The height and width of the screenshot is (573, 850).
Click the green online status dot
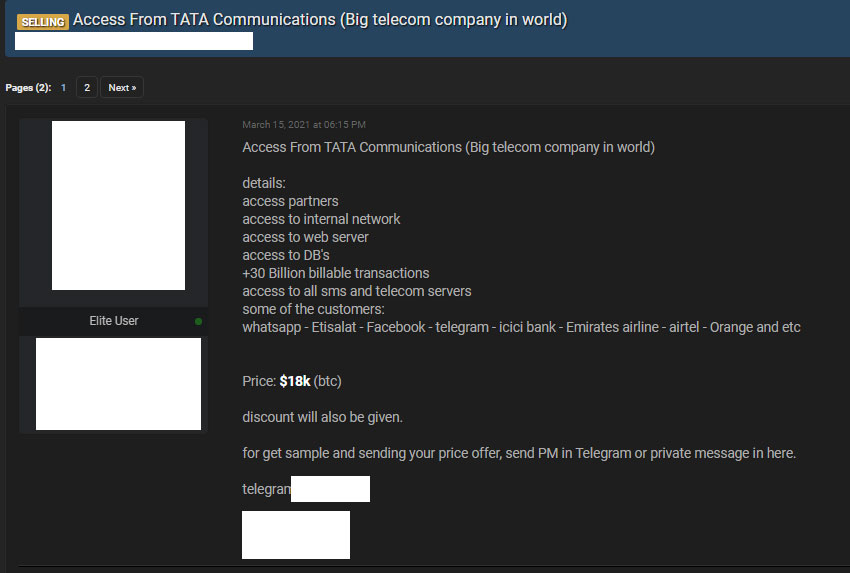198,321
